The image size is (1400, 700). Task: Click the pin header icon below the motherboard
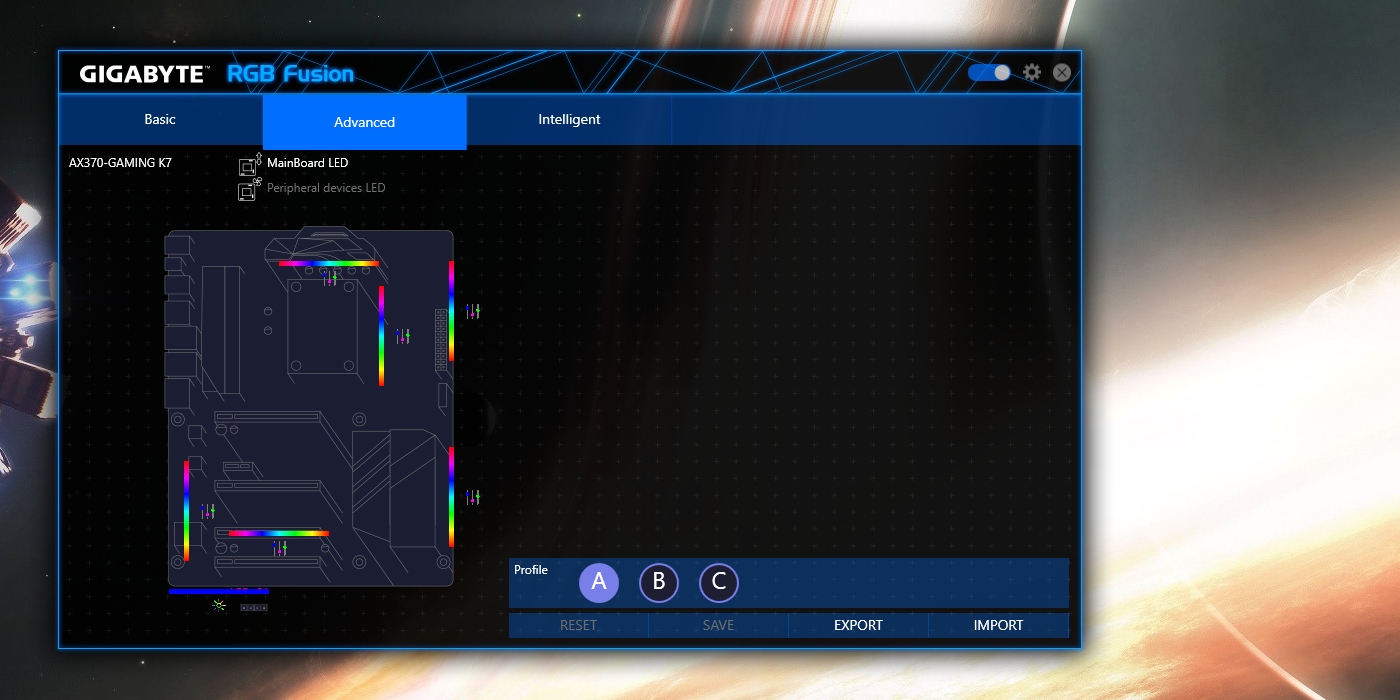[255, 607]
